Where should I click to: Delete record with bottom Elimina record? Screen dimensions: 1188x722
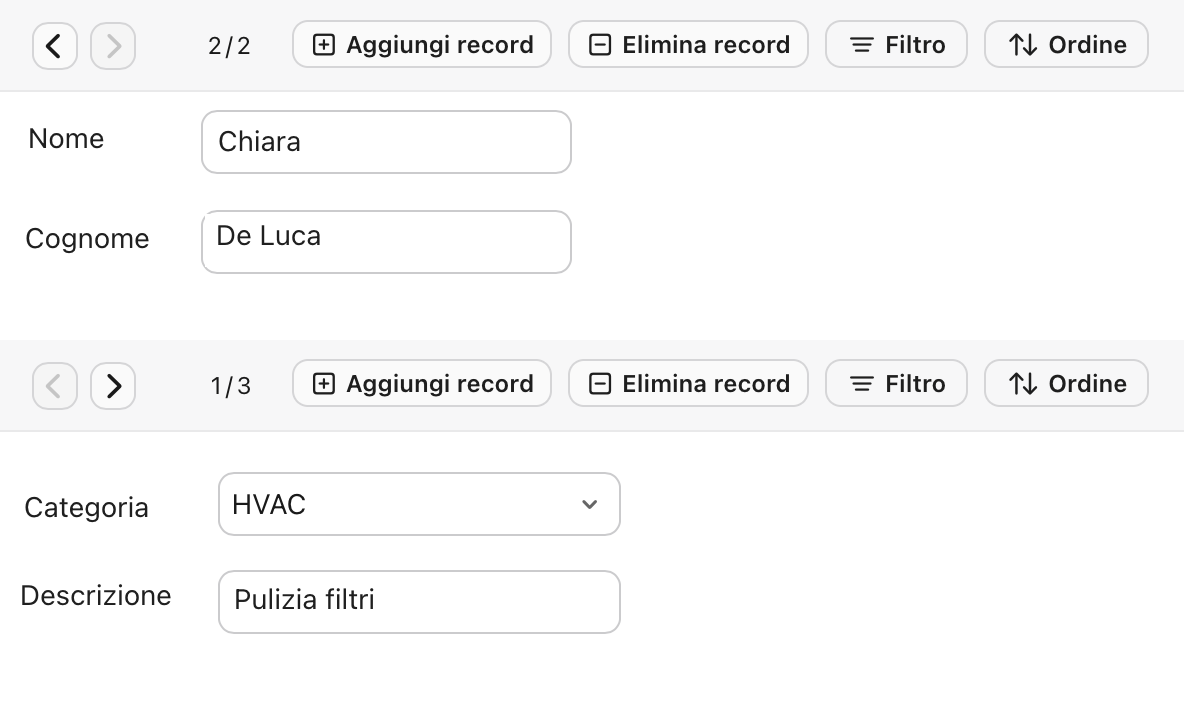688,384
